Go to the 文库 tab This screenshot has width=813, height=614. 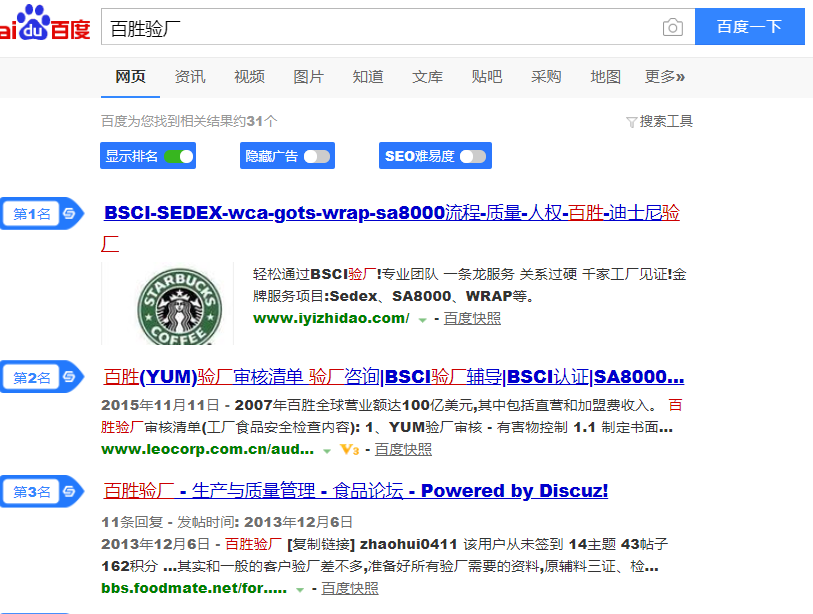point(427,77)
